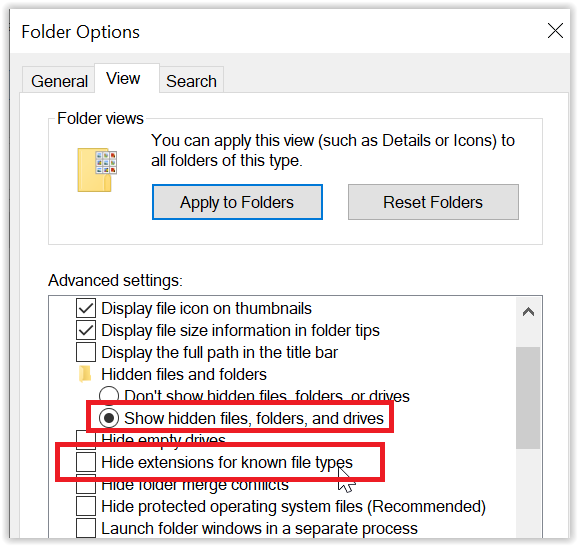Enable Display the full path in title bar
Image resolution: width=578 pixels, height=546 pixels.
tap(86, 352)
